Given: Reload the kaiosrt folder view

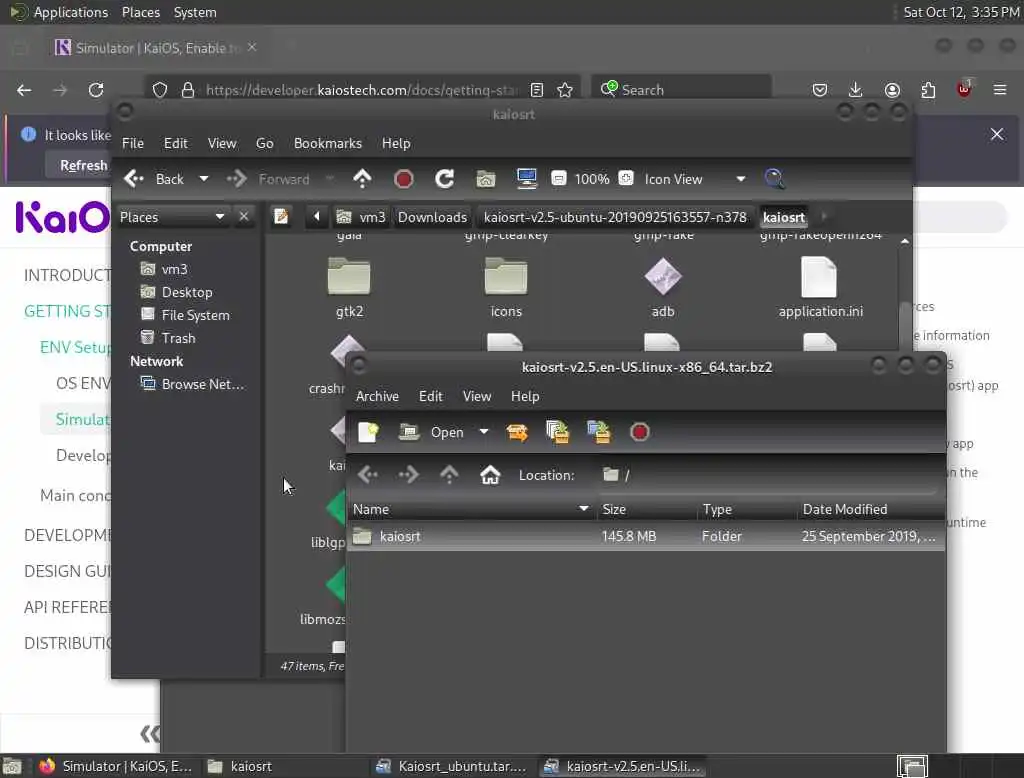Looking at the screenshot, I should 445,178.
